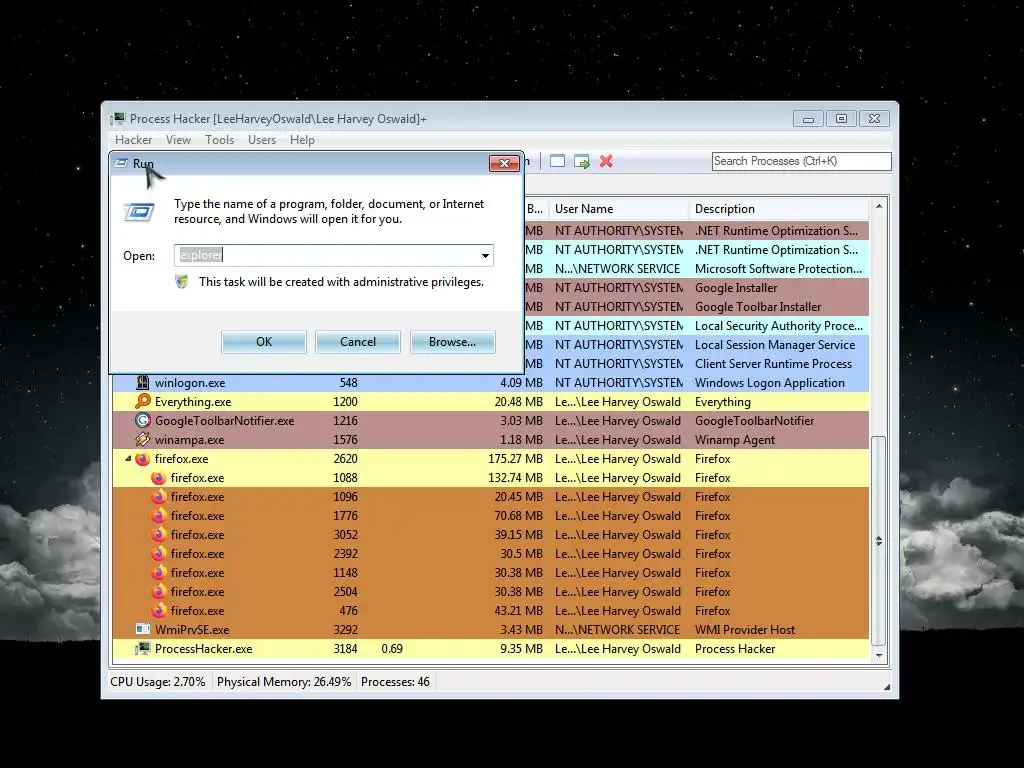This screenshot has height=768, width=1024.
Task: Select the Everything.exe process name
Action: click(193, 402)
